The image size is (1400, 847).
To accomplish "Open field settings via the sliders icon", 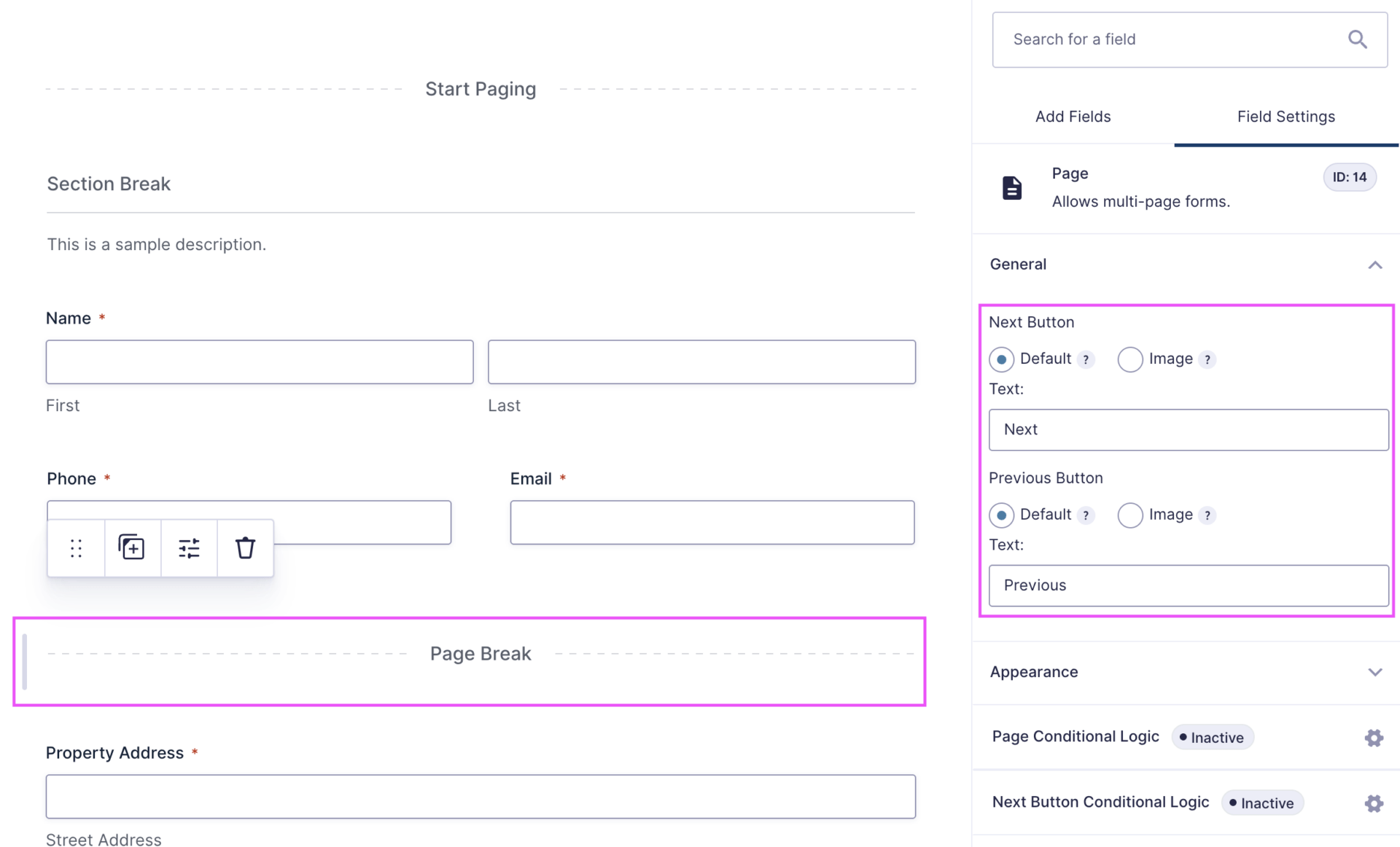I will tap(189, 547).
